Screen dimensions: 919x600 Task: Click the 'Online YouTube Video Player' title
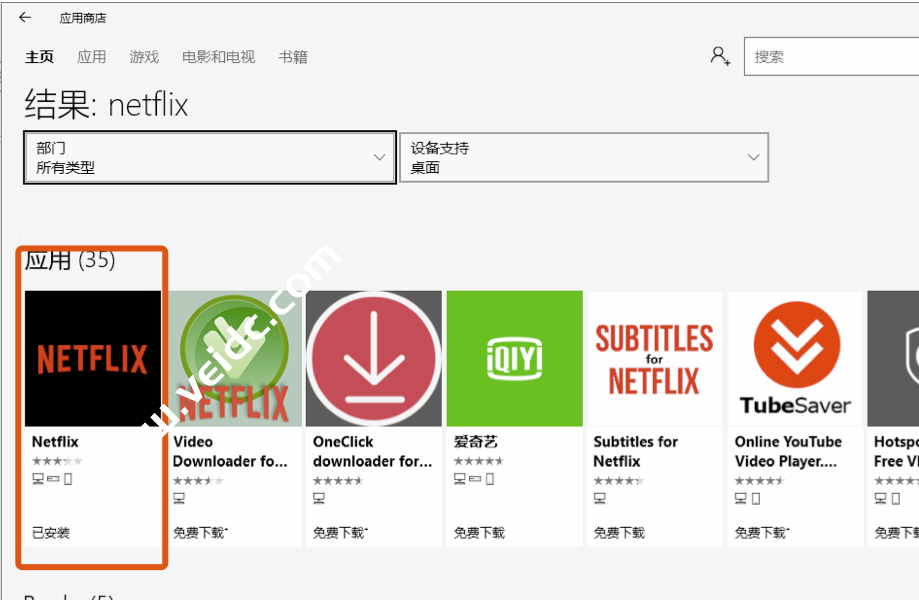pos(788,451)
